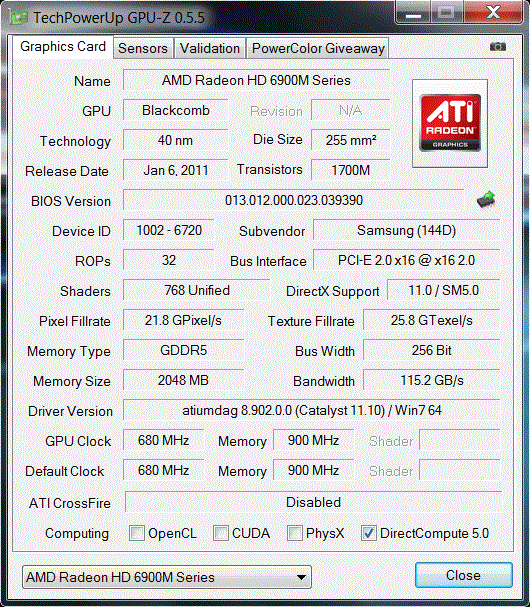The image size is (530, 607).
Task: Minimize the GPU-Z window
Action: pos(413,14)
